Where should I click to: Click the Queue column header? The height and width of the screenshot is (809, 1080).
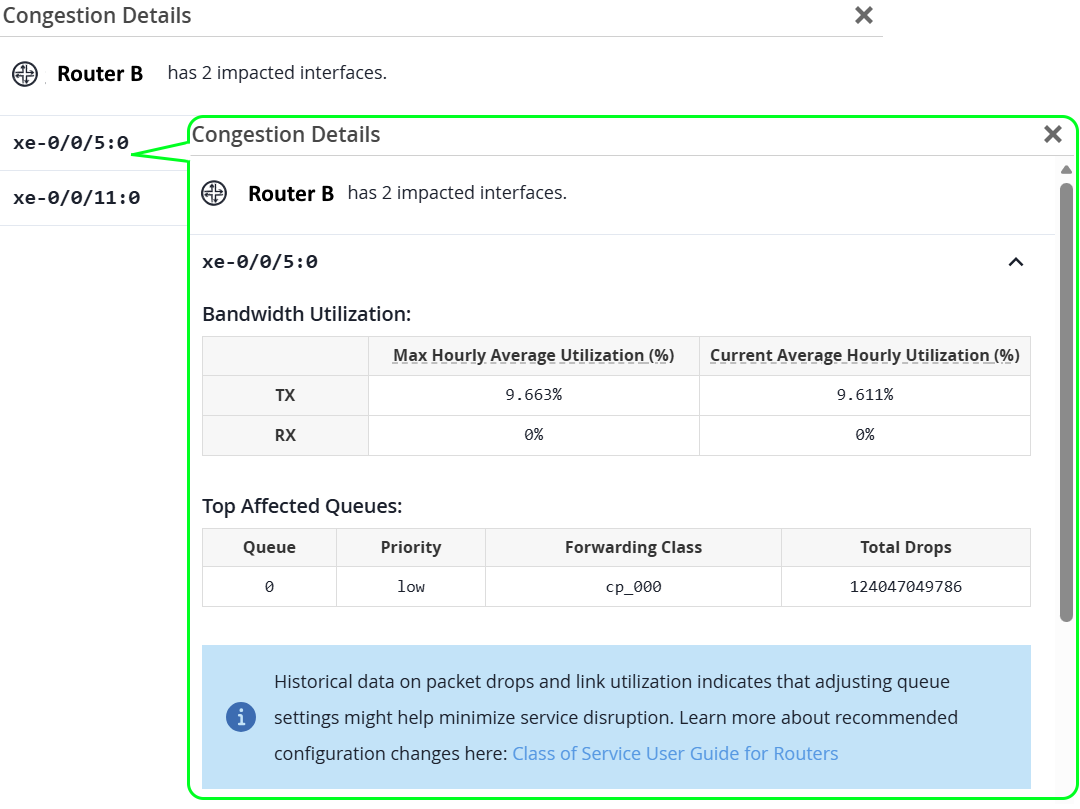point(269,547)
